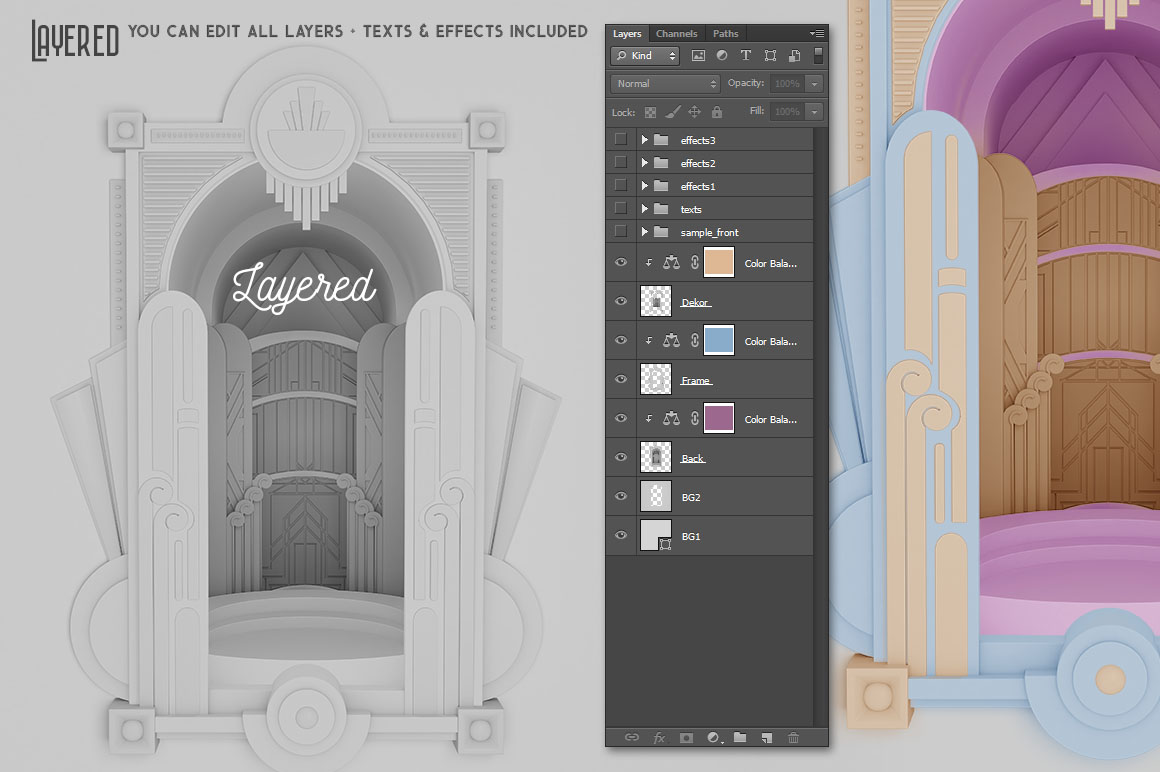Screen dimensions: 1160x772
Task: Select the Frame layer by name
Action: [x=696, y=380]
